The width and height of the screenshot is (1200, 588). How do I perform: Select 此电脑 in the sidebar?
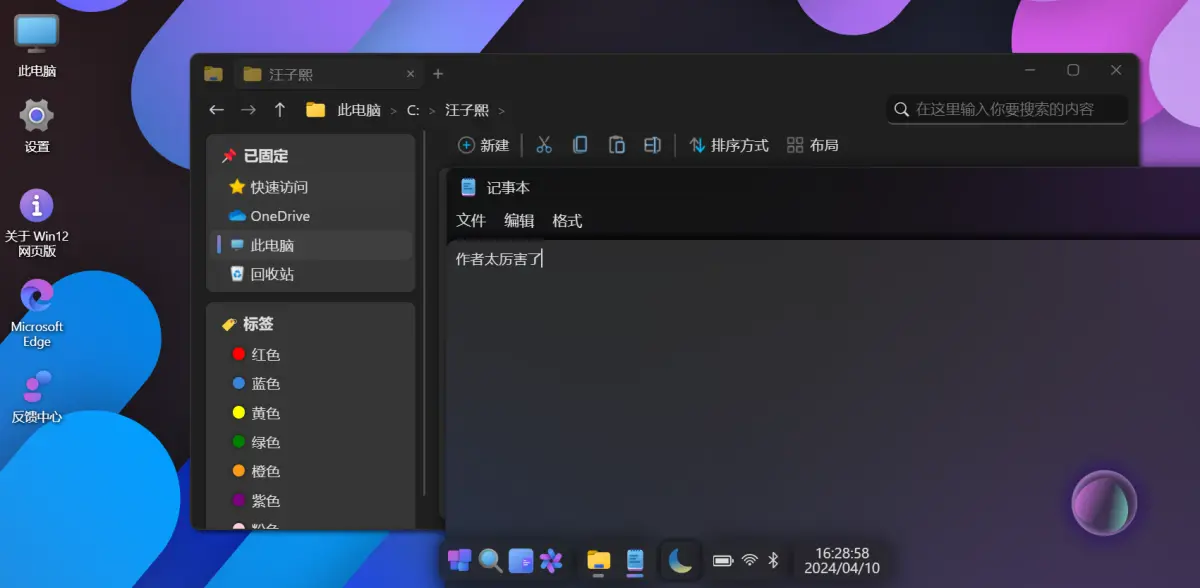(310, 245)
